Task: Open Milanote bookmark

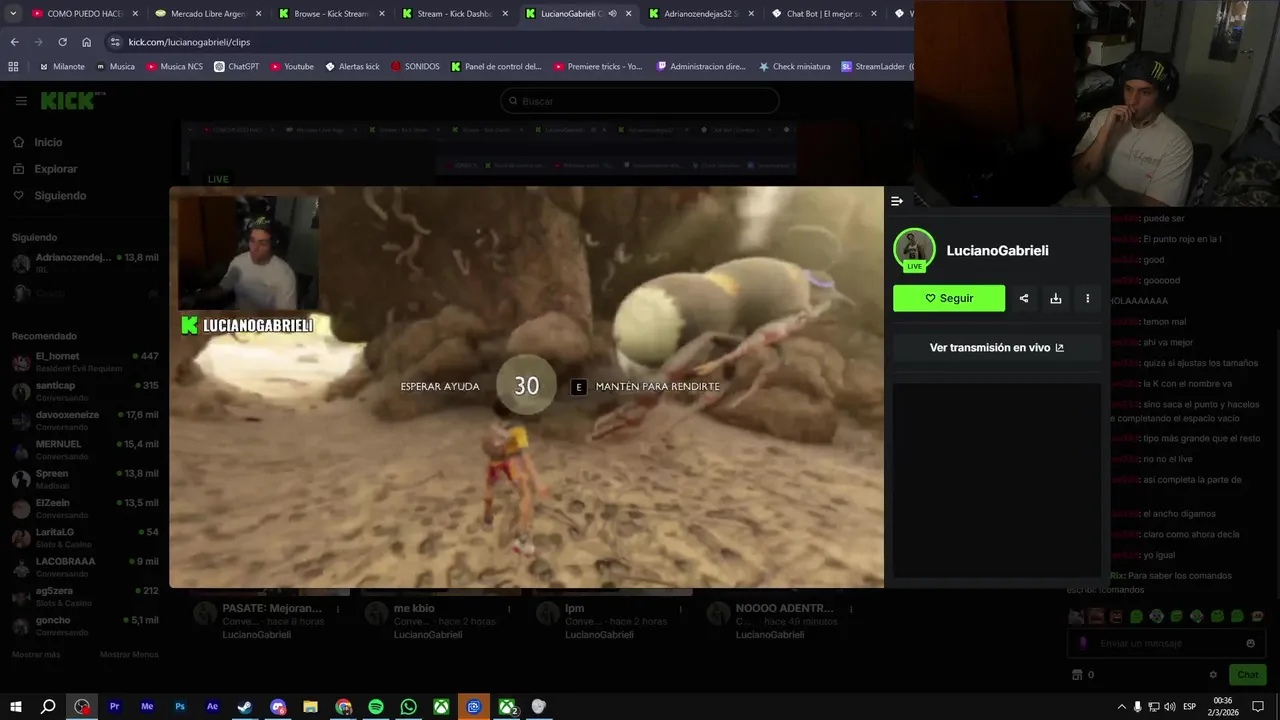Action: [62, 67]
